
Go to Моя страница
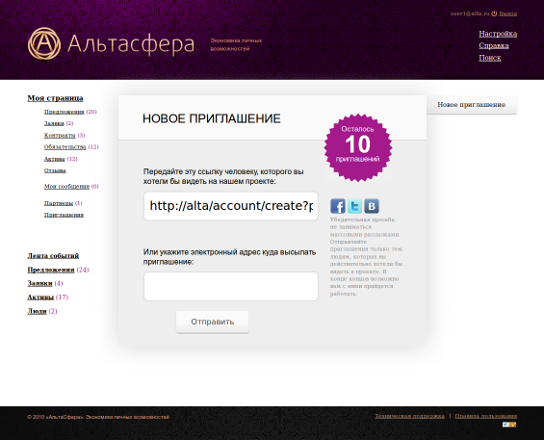[55, 98]
